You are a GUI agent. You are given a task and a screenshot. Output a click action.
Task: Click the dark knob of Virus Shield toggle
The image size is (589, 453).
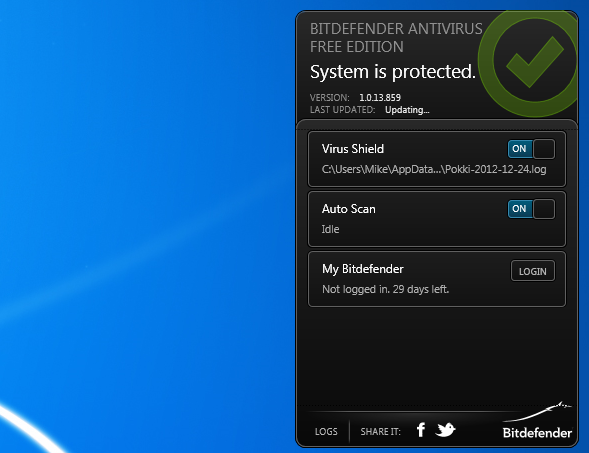(x=544, y=149)
